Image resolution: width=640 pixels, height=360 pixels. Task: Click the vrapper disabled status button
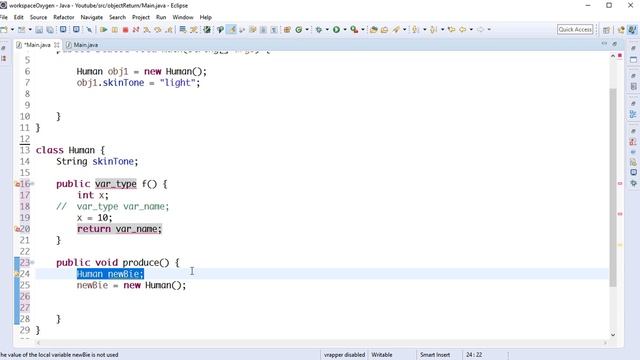[344, 355]
